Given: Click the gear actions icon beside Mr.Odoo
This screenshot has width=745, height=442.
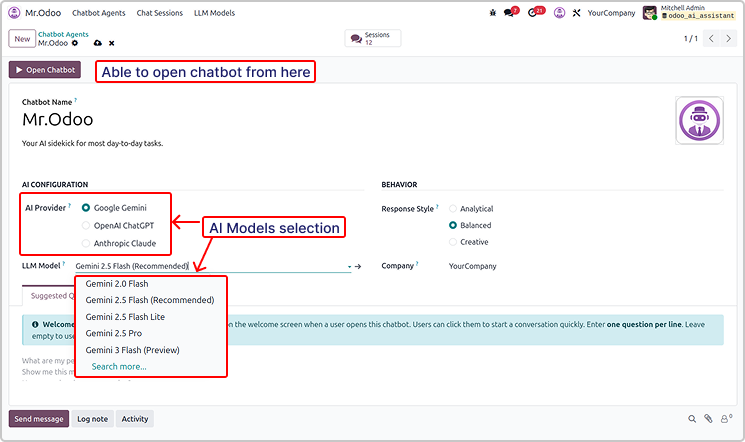Looking at the screenshot, I should [x=75, y=43].
